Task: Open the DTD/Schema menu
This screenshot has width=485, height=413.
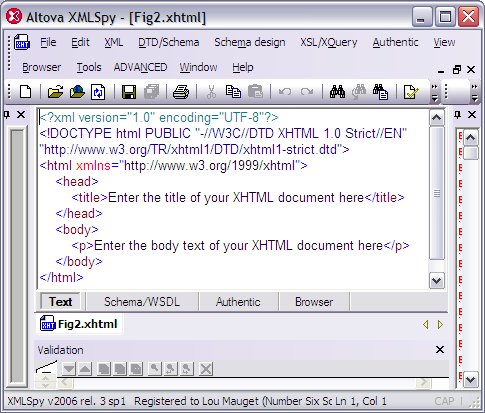Action: pos(169,42)
